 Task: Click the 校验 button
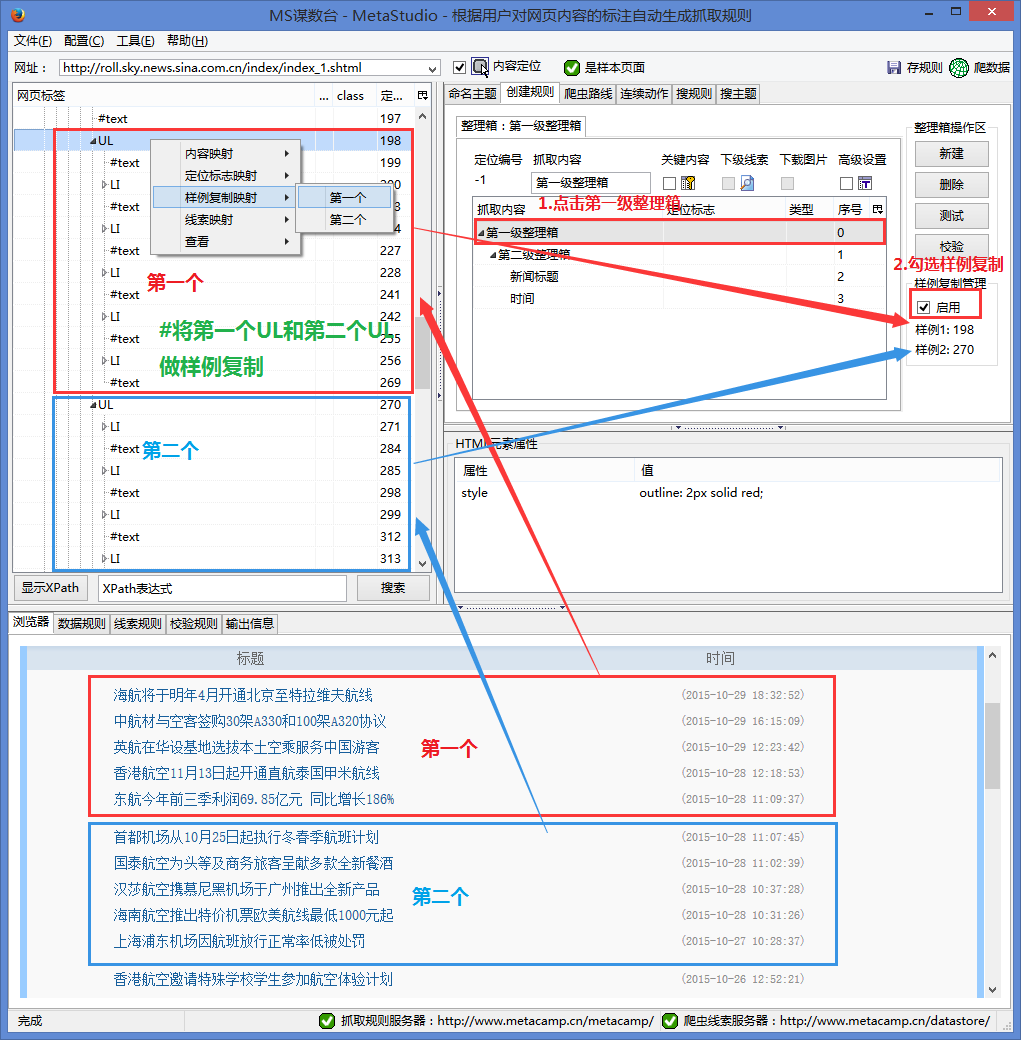pyautogui.click(x=951, y=245)
